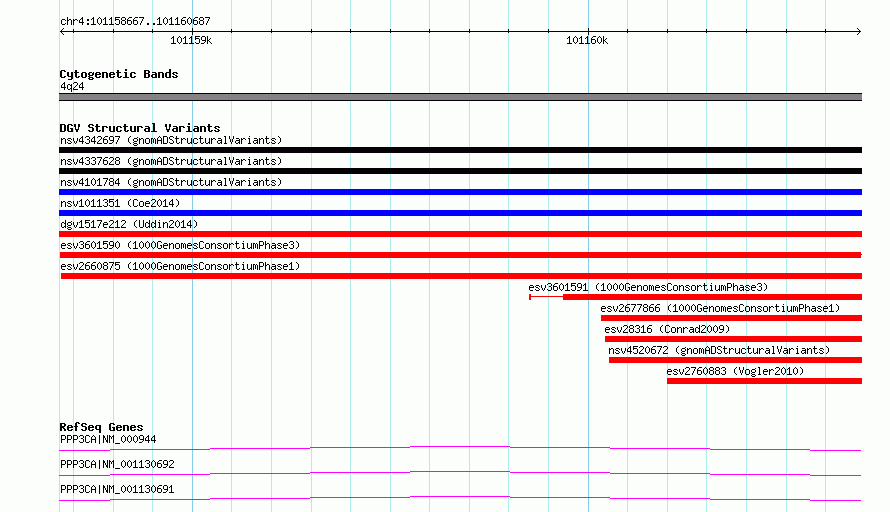
Task: Select the Cytogenetic Bands track title
Action: point(119,74)
